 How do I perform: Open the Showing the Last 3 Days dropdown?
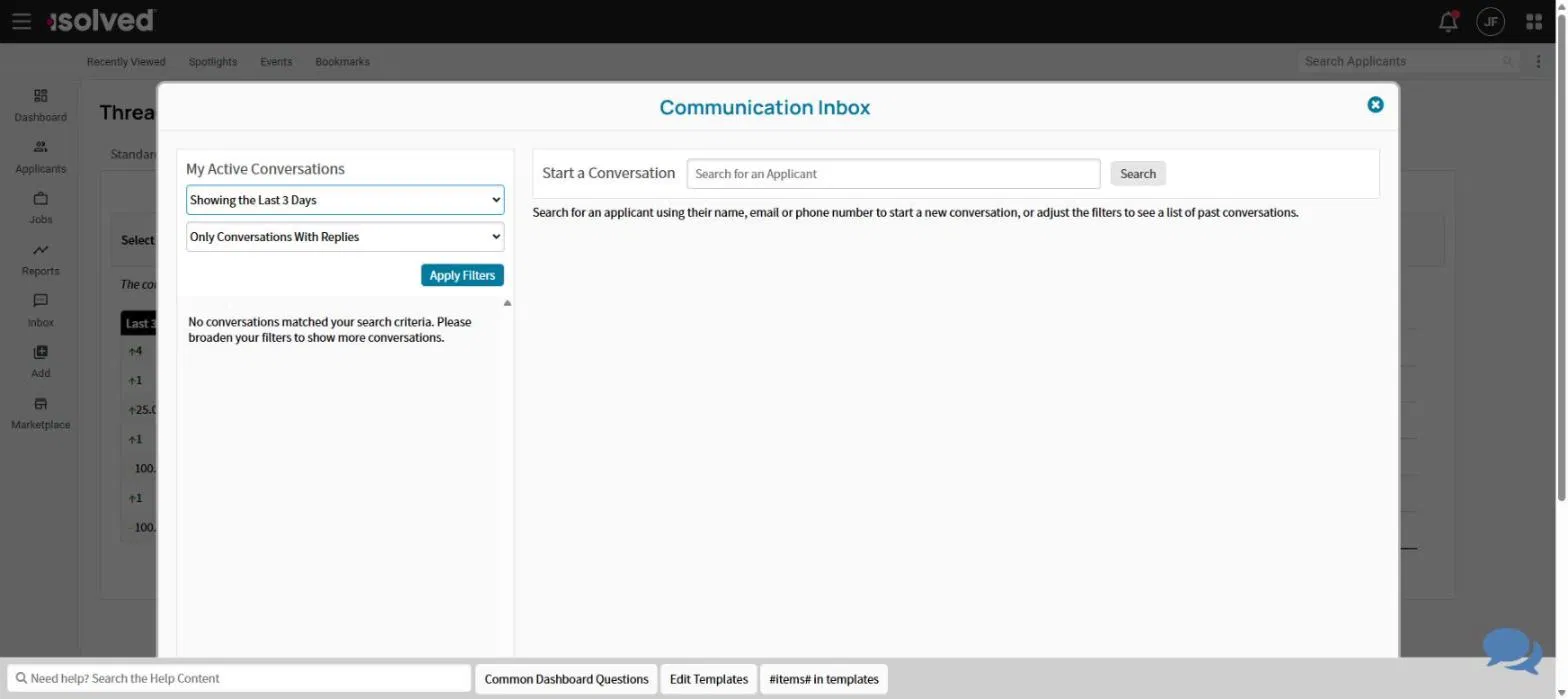coord(345,200)
